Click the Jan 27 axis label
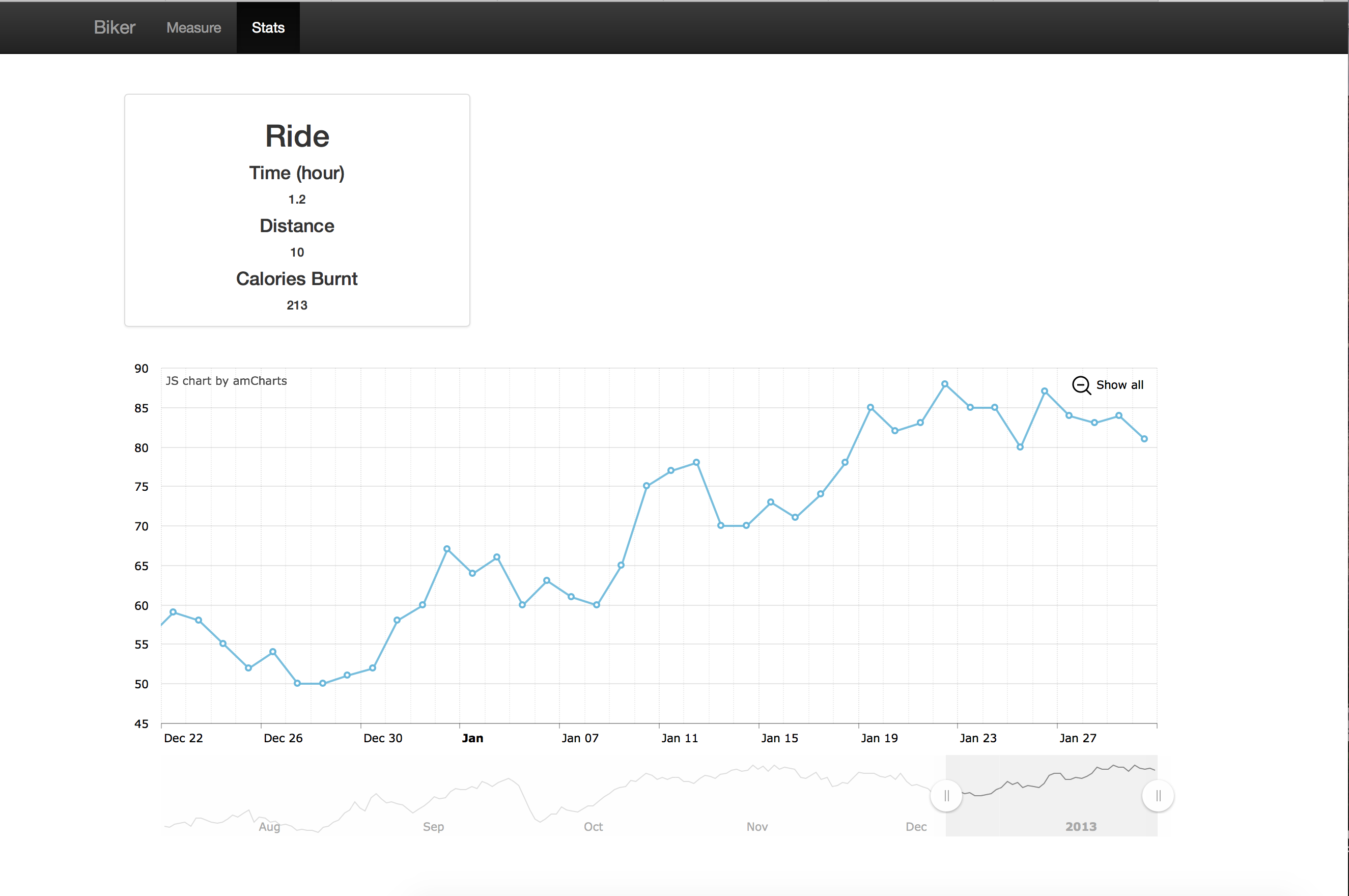Image resolution: width=1349 pixels, height=896 pixels. click(1078, 738)
